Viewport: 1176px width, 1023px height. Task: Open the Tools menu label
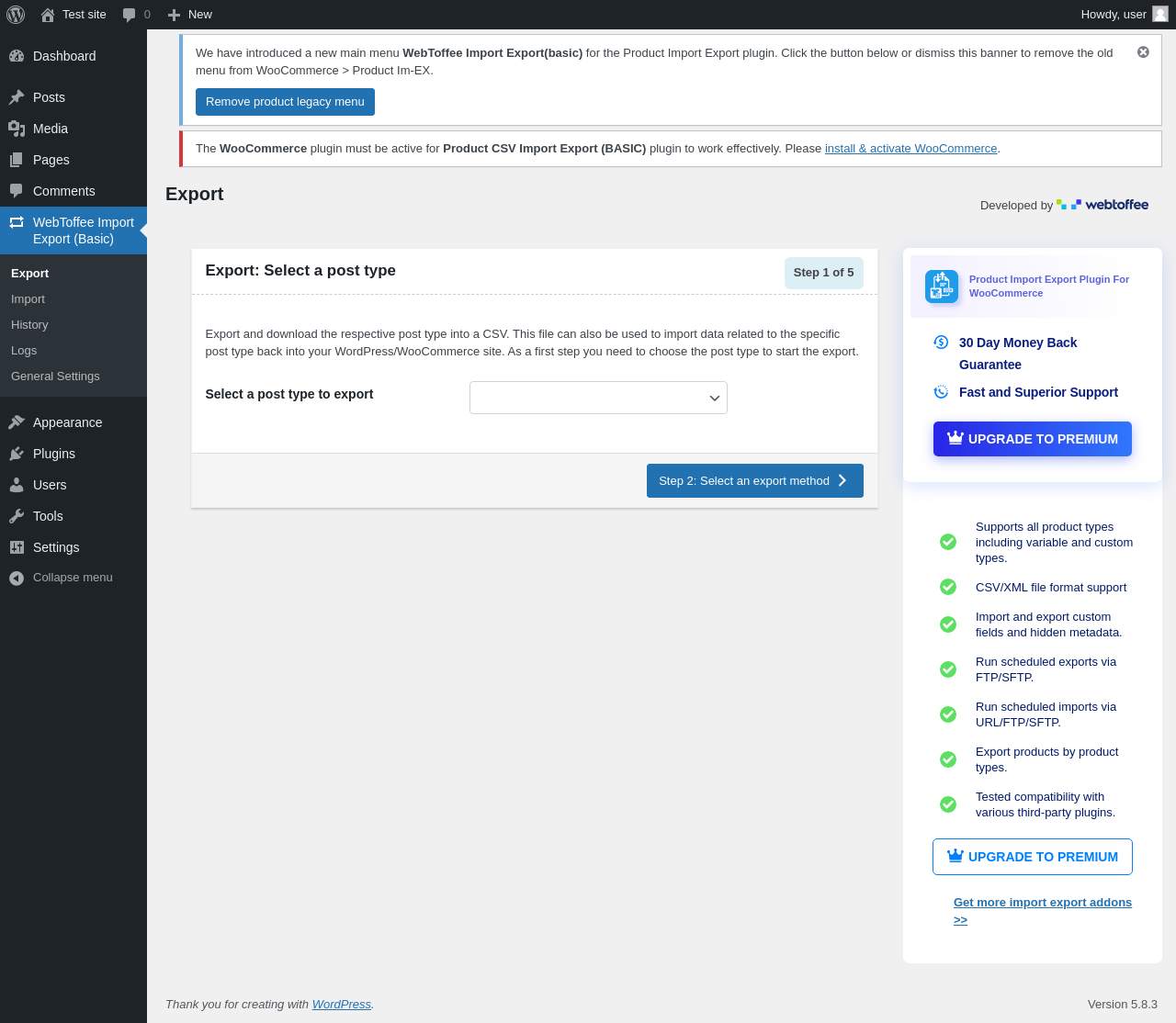pos(48,516)
